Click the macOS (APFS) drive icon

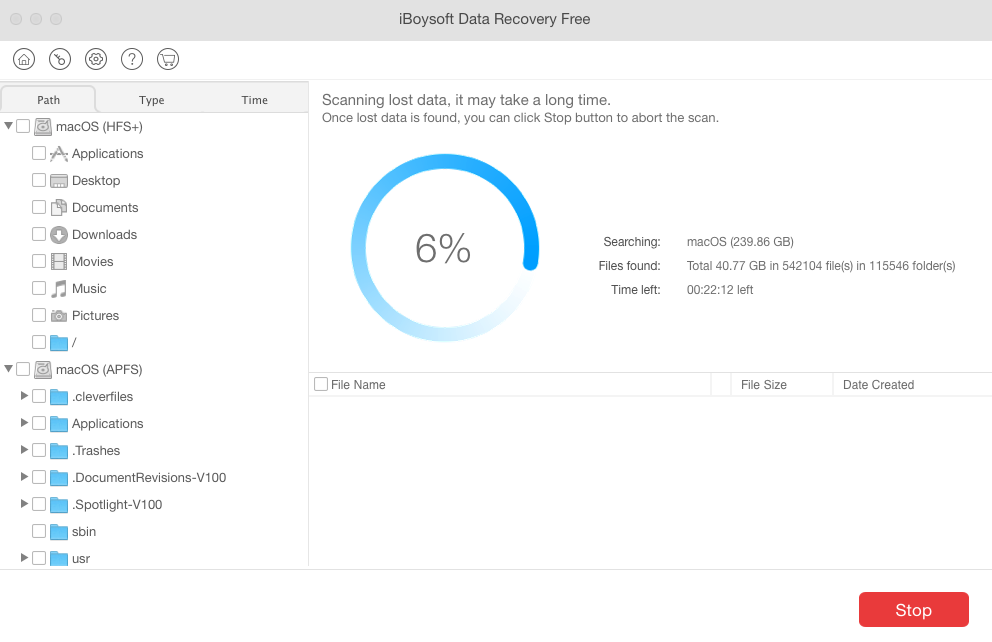(x=43, y=369)
